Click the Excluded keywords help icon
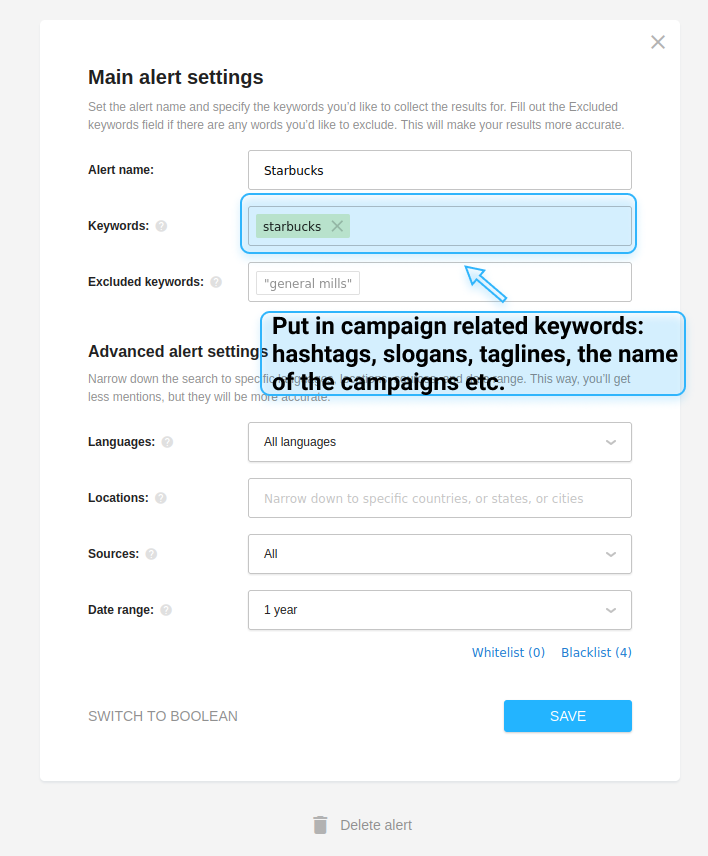Screen dimensions: 708x856 [216, 282]
